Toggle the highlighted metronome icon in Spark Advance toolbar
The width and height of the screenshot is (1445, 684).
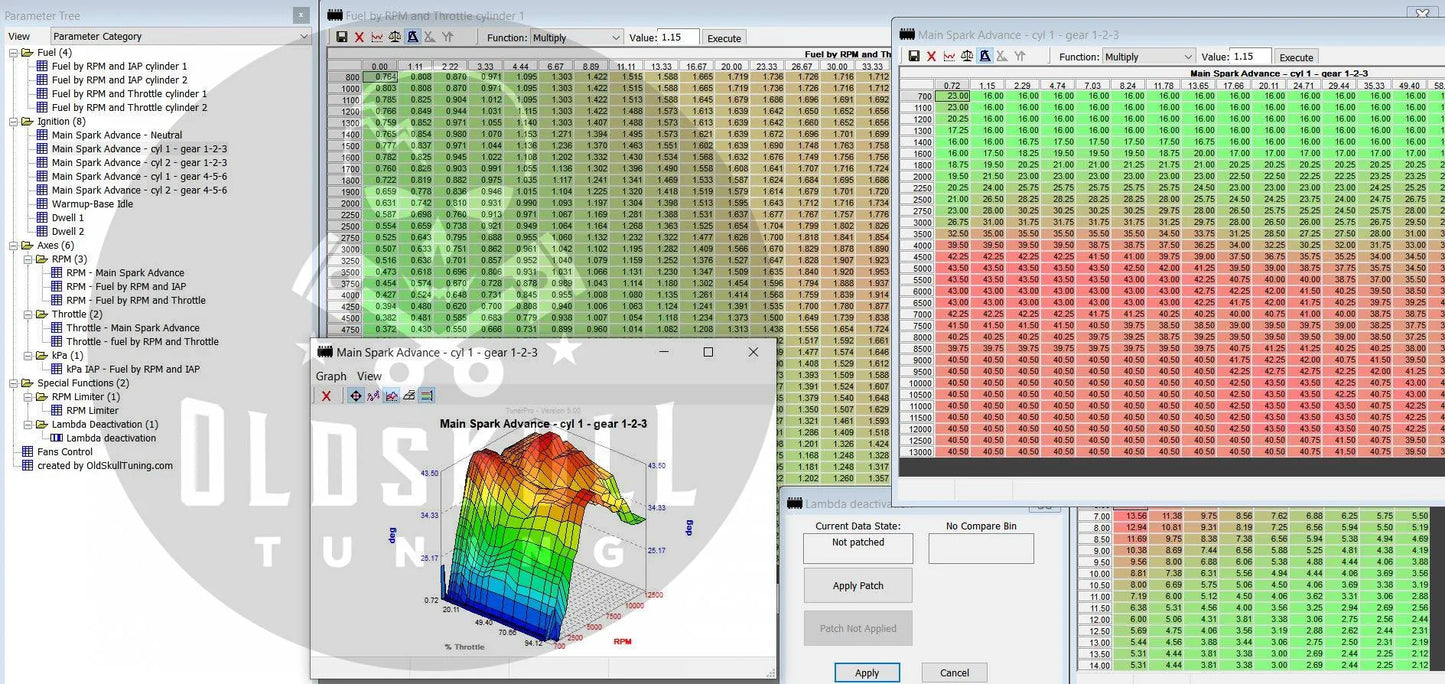pyautogui.click(x=985, y=57)
